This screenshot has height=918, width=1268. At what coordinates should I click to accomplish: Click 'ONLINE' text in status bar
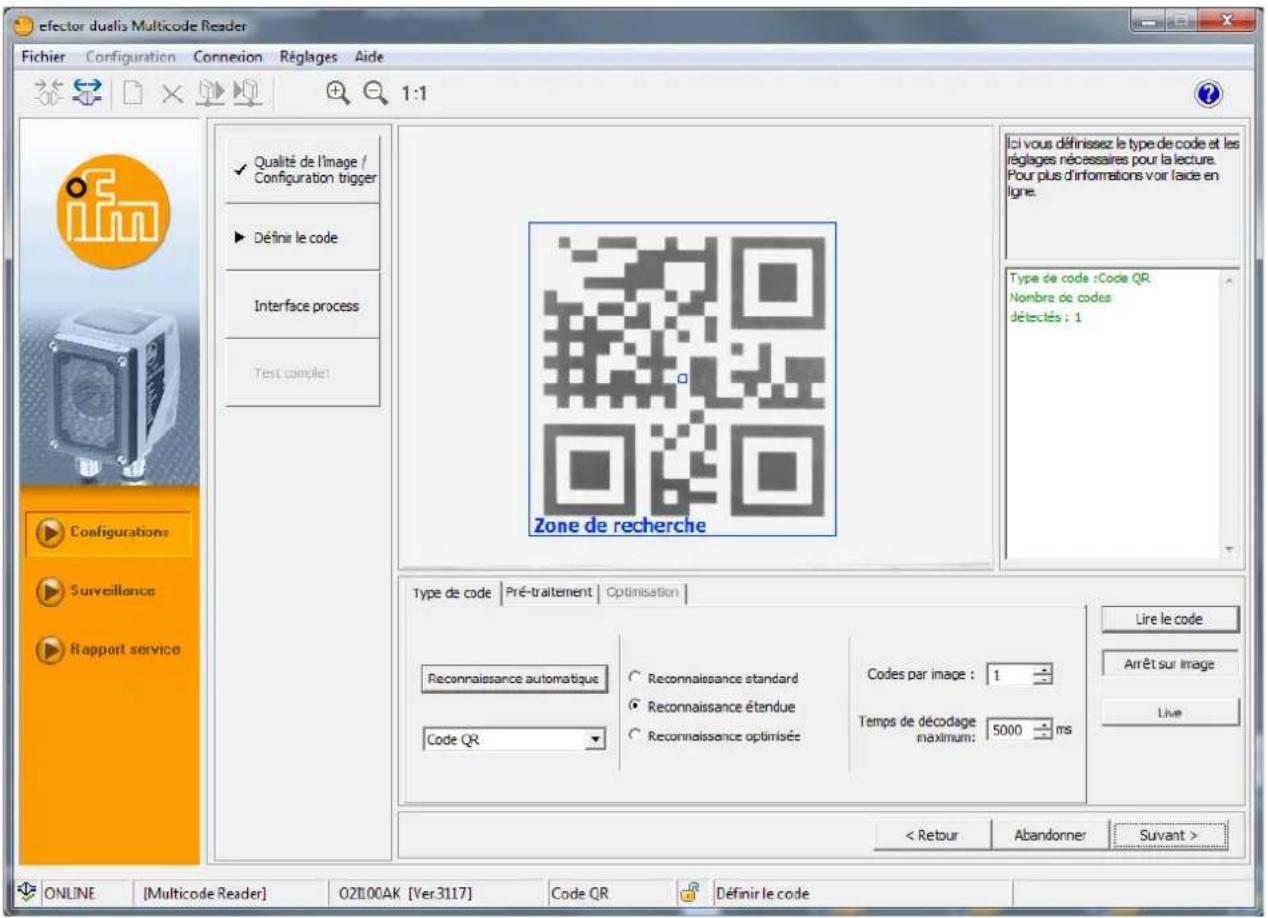pos(68,892)
